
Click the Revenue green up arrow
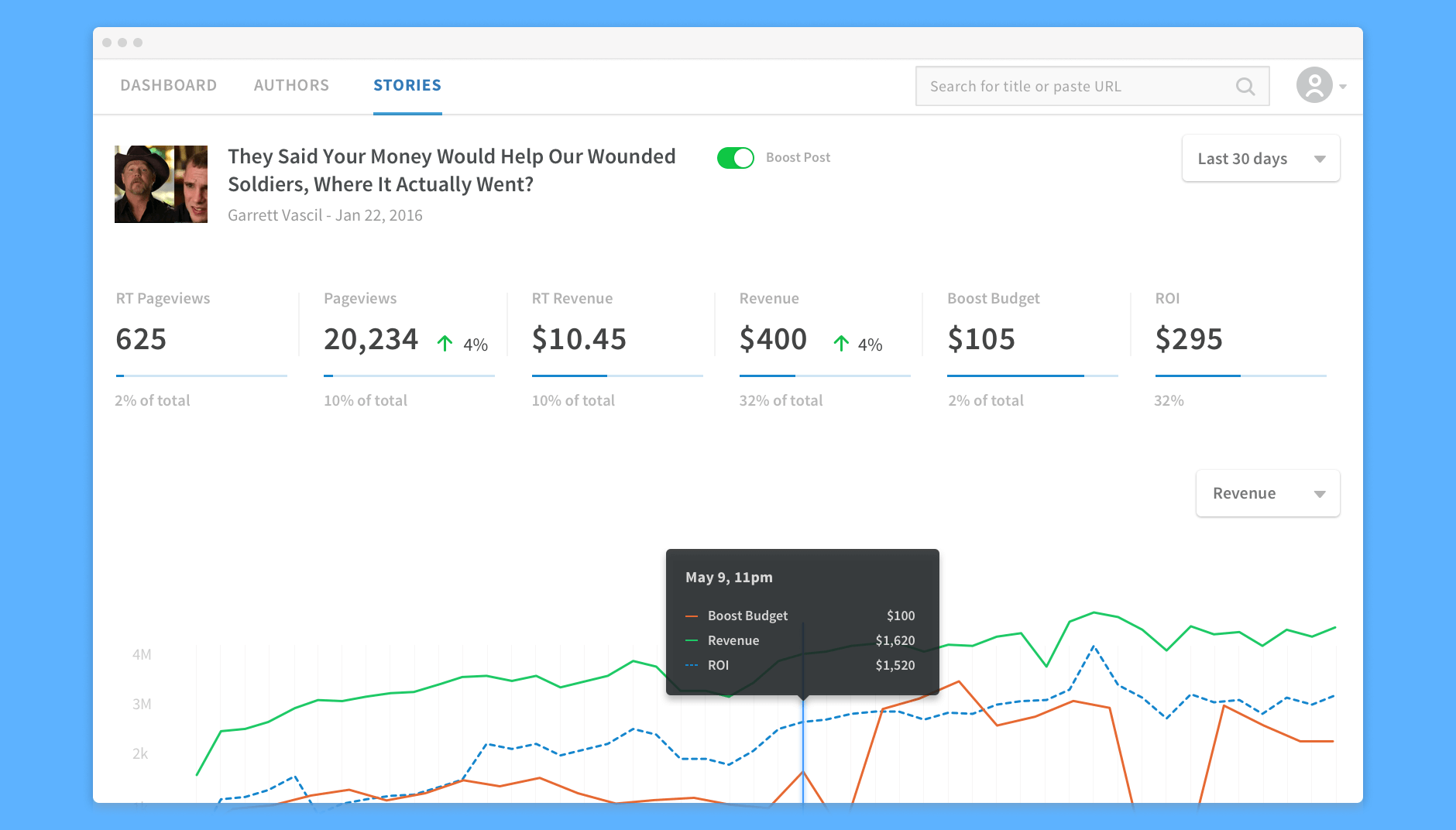point(841,344)
